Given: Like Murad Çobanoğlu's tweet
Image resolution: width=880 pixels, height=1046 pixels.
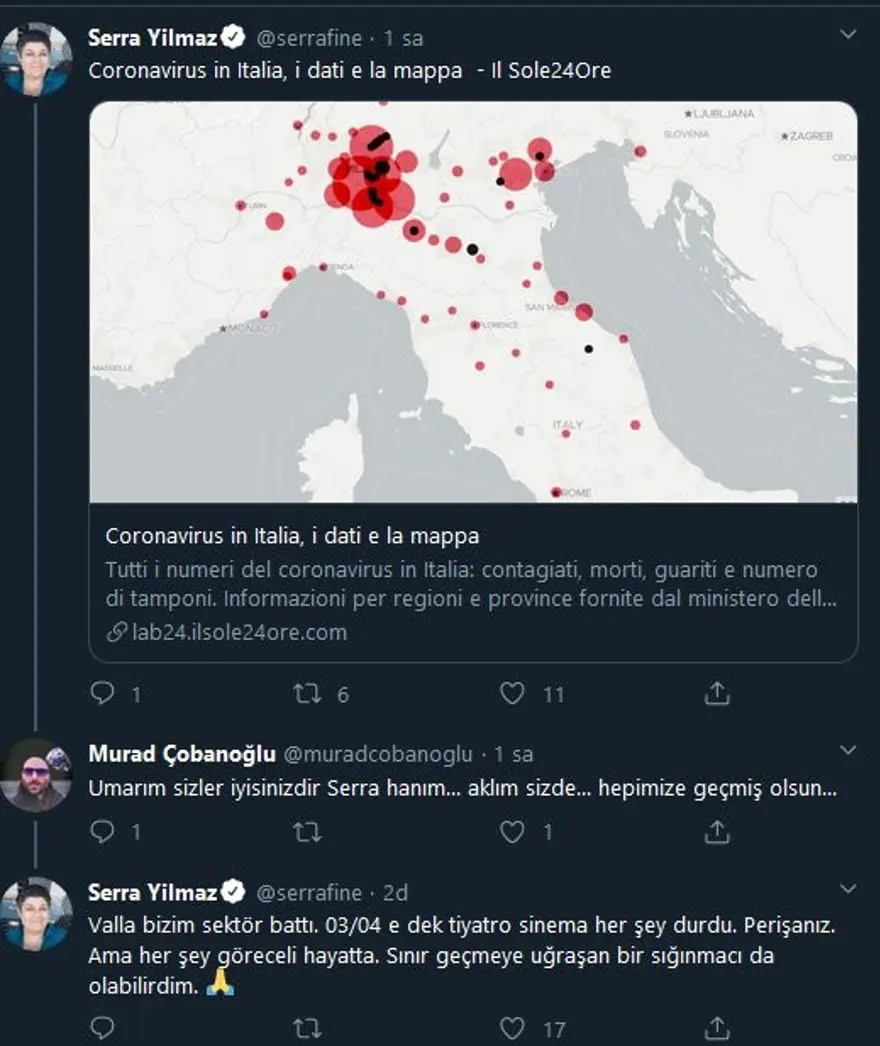Looking at the screenshot, I should (x=512, y=831).
